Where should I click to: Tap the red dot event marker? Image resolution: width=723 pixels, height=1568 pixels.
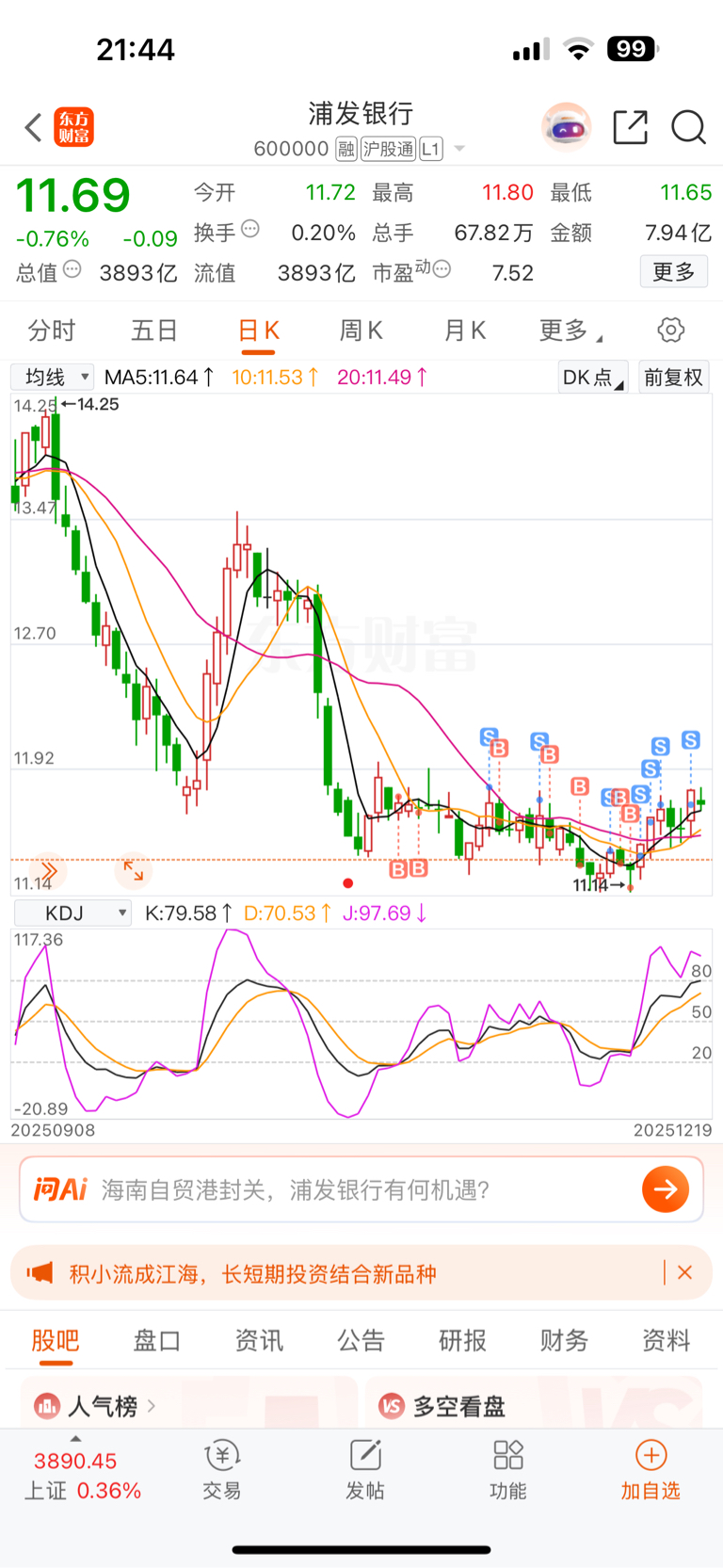[x=348, y=883]
